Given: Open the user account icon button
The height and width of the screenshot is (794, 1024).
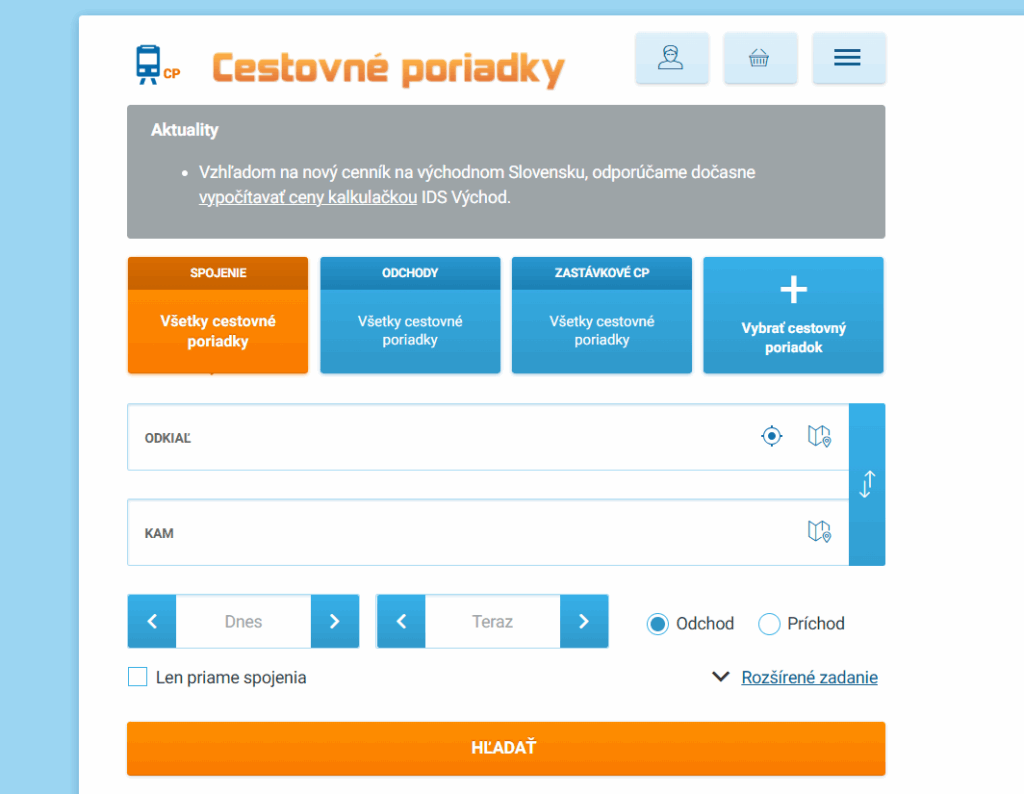Looking at the screenshot, I should click(x=671, y=57).
